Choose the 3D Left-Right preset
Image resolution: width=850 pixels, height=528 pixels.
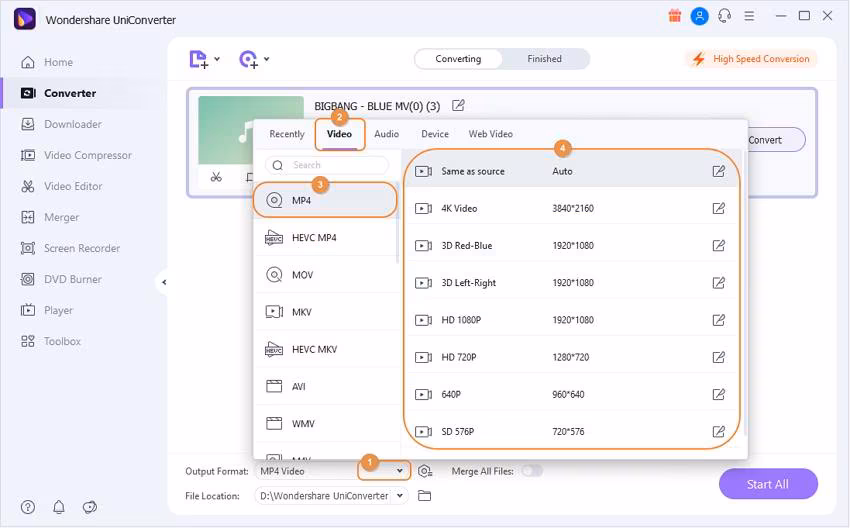[571, 282]
